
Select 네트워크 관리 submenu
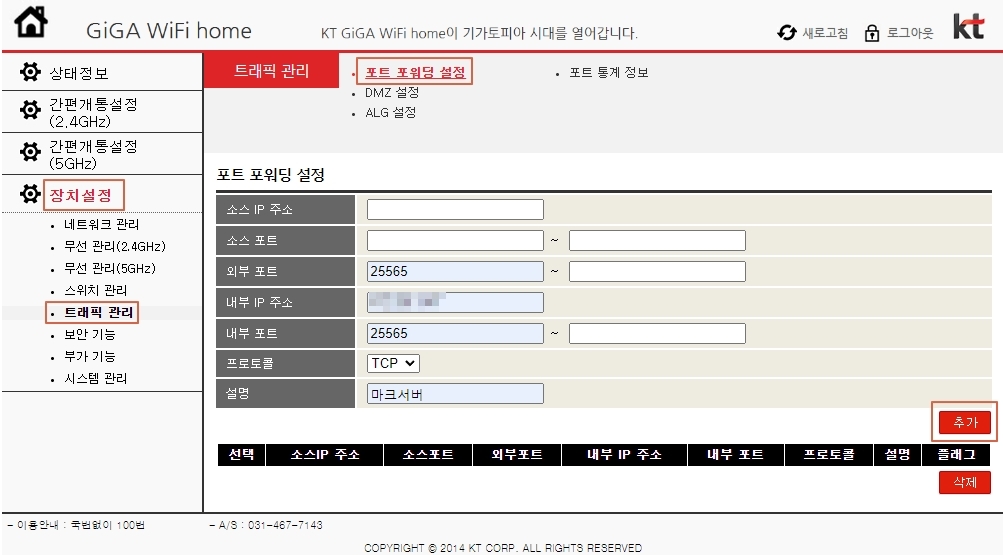[101, 224]
